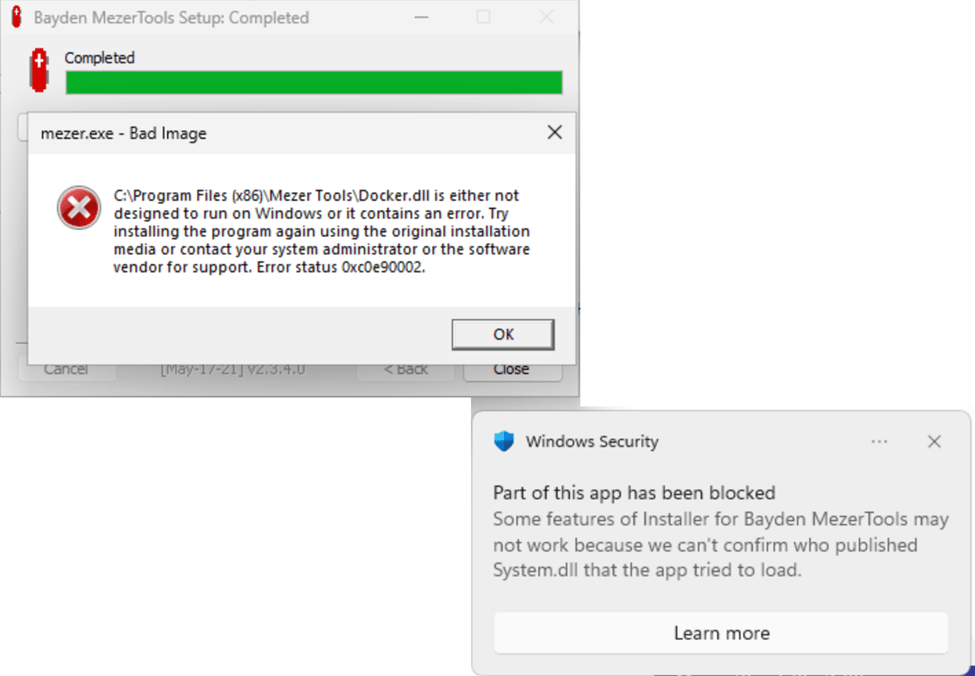Click the Windows Security shield icon
Viewport: 975px width, 676px height.
click(x=504, y=442)
